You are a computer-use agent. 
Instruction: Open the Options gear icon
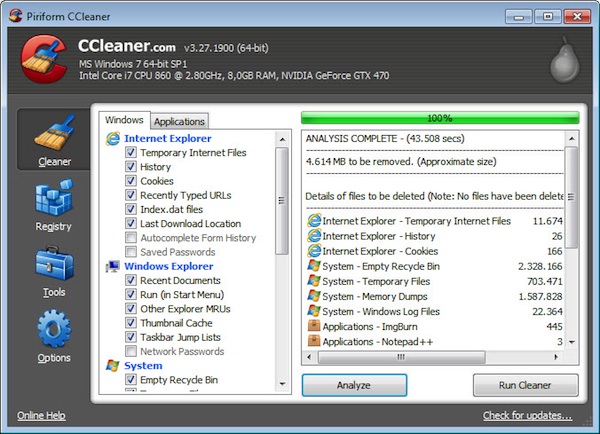coord(54,329)
